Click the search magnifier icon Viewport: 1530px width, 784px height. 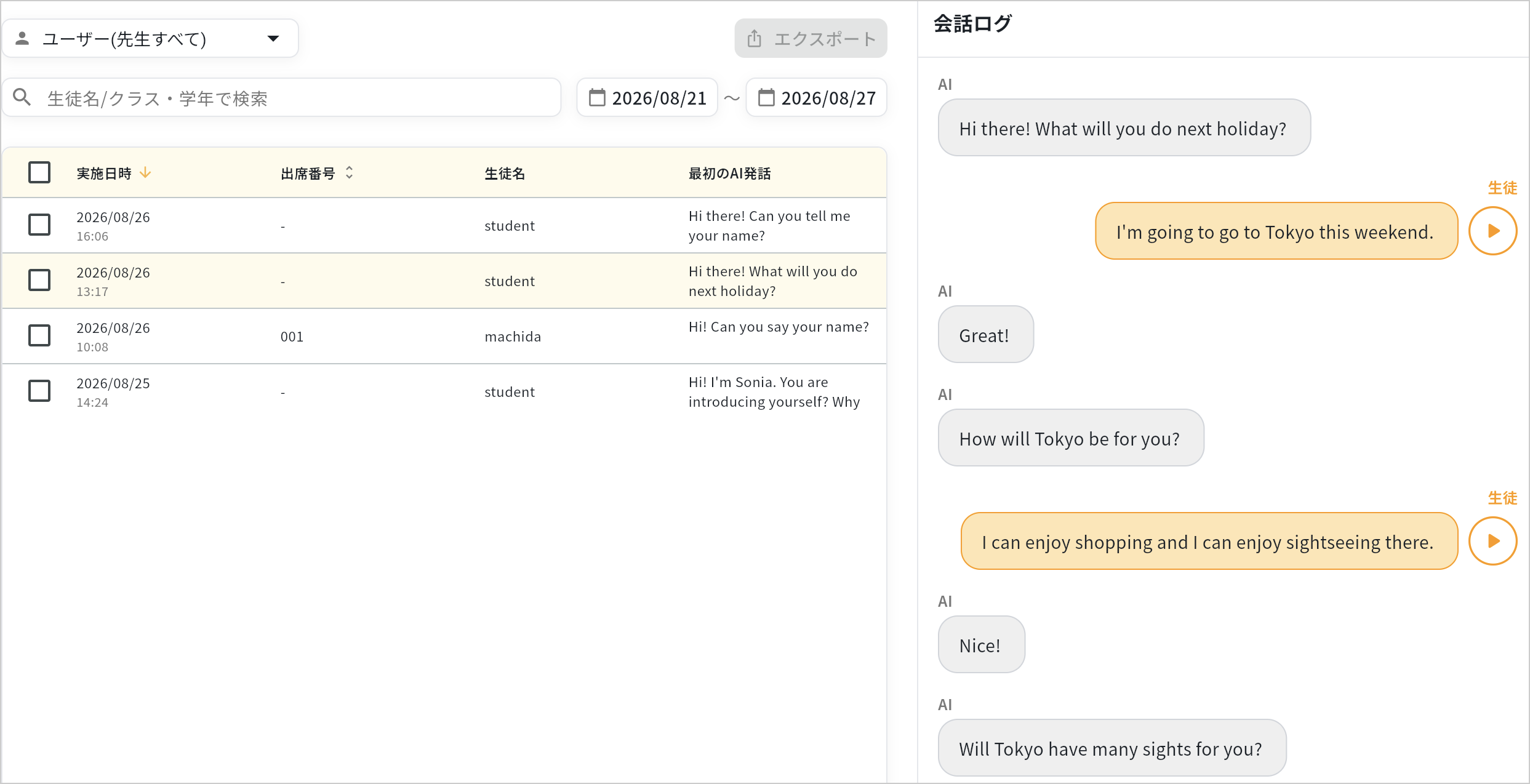click(22, 97)
